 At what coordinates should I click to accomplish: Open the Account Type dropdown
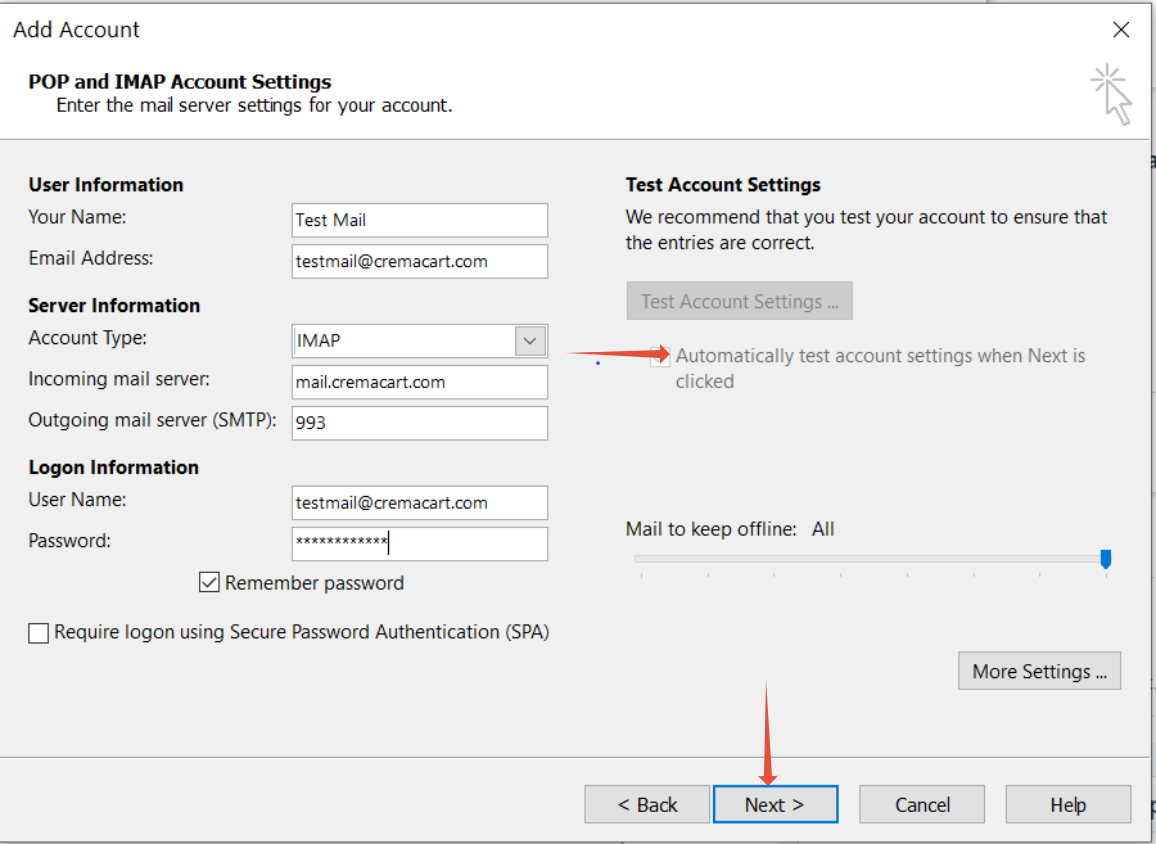coord(529,341)
